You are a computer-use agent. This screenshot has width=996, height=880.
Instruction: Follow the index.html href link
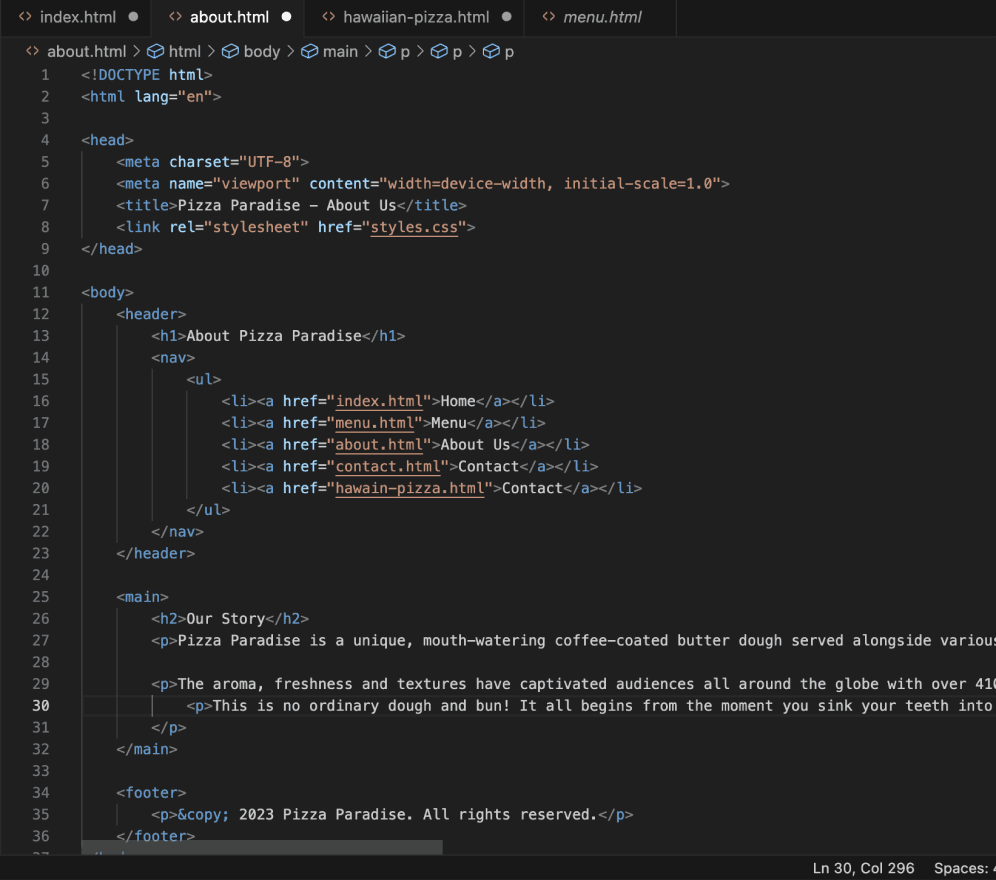379,402
